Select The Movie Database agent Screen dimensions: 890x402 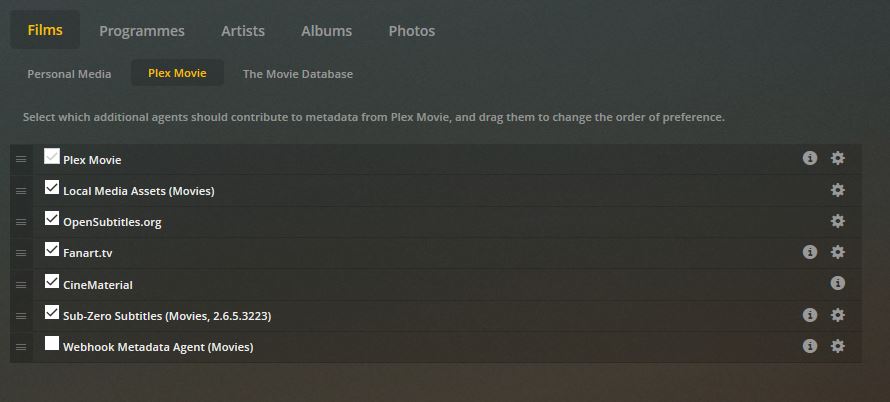298,74
